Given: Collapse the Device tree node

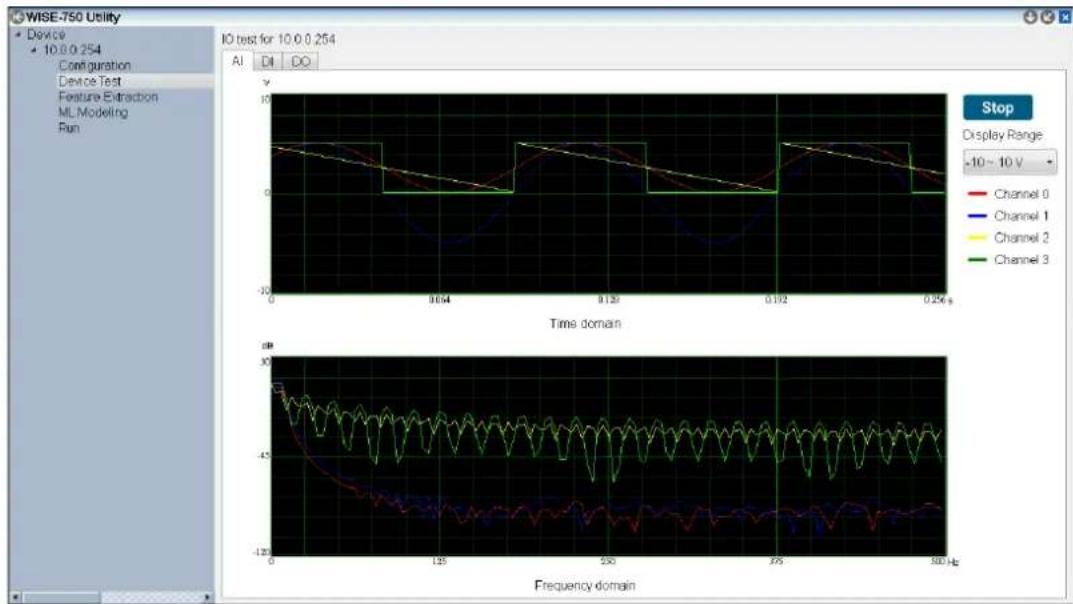Looking at the screenshot, I should coord(18,34).
